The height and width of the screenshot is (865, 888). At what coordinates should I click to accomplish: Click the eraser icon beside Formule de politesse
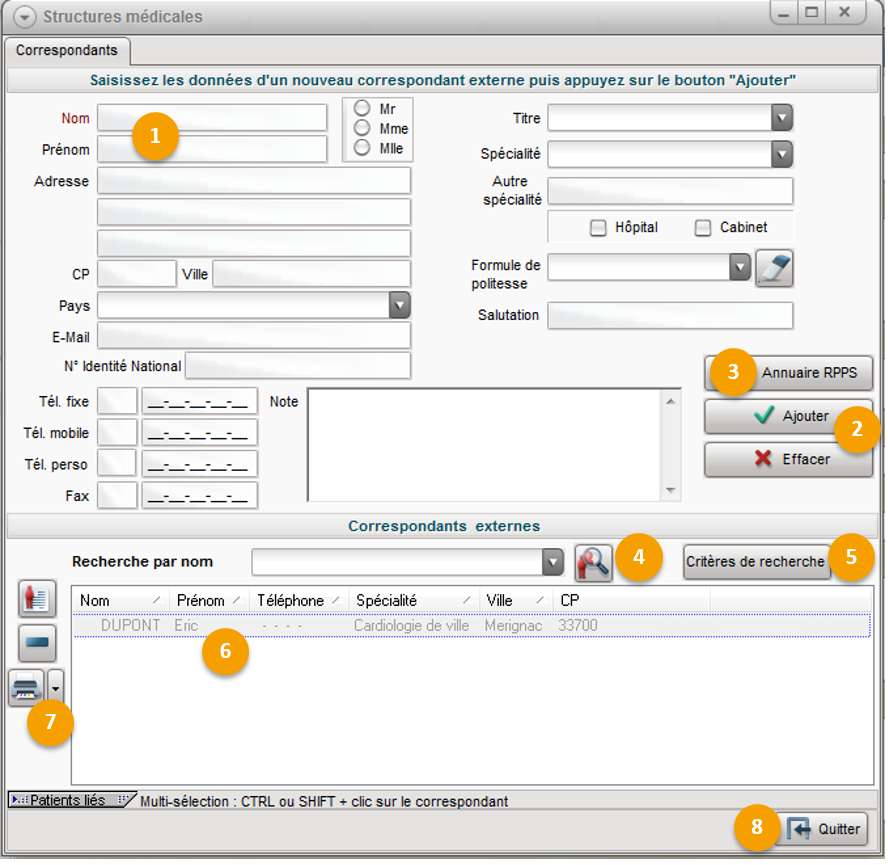click(x=775, y=268)
